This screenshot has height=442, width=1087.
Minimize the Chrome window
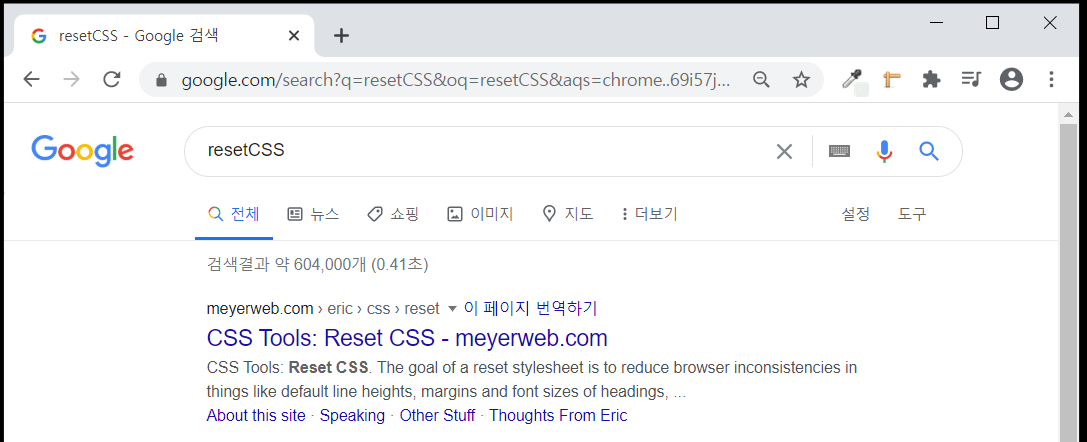937,23
